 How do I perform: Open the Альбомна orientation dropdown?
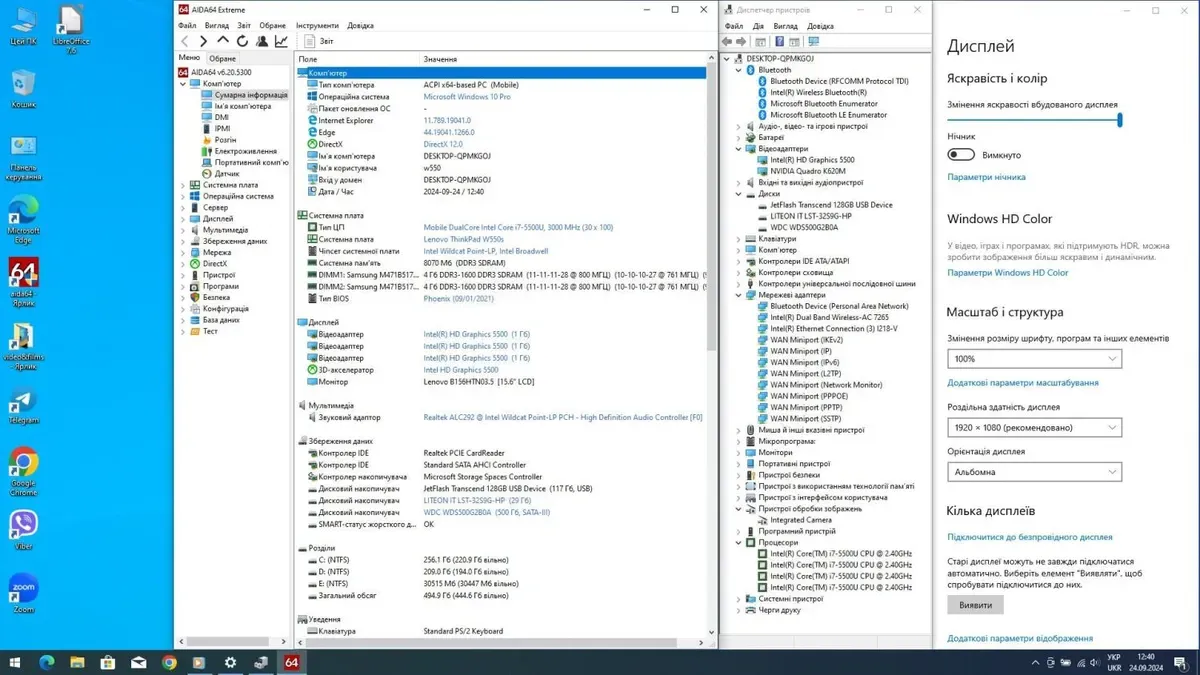(1034, 472)
